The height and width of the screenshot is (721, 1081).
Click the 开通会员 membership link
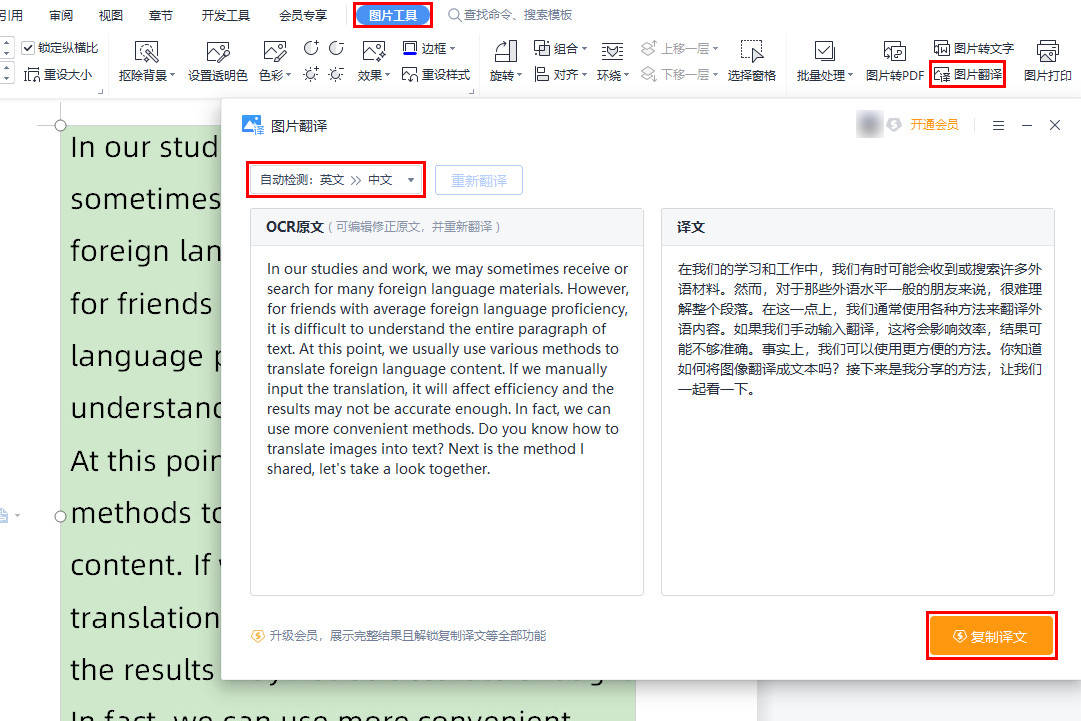click(x=934, y=125)
